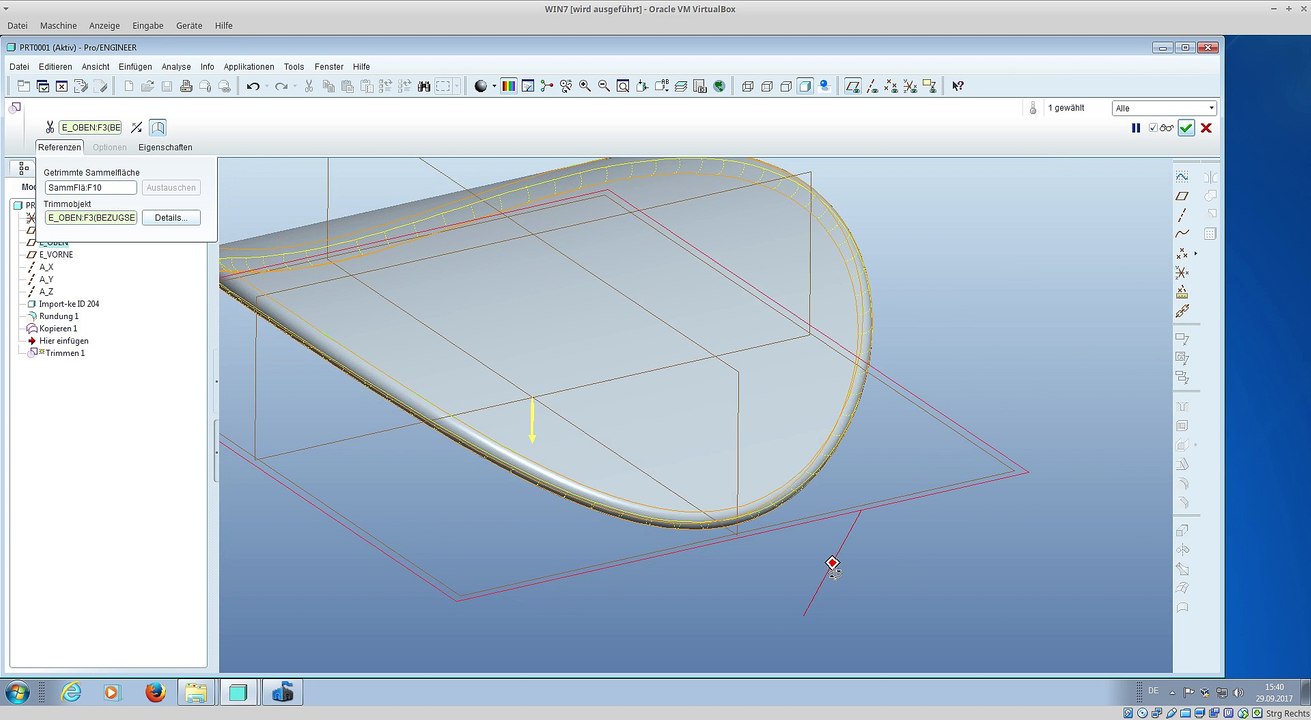Toggle datum planes display
Screen dimensions: 1311x720
pyautogui.click(x=853, y=86)
